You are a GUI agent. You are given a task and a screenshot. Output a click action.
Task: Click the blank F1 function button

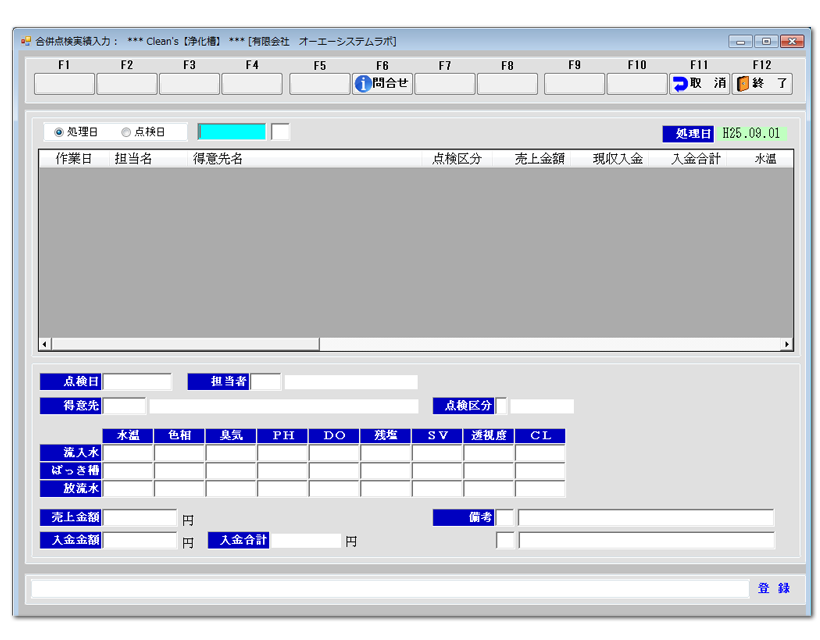pos(64,84)
